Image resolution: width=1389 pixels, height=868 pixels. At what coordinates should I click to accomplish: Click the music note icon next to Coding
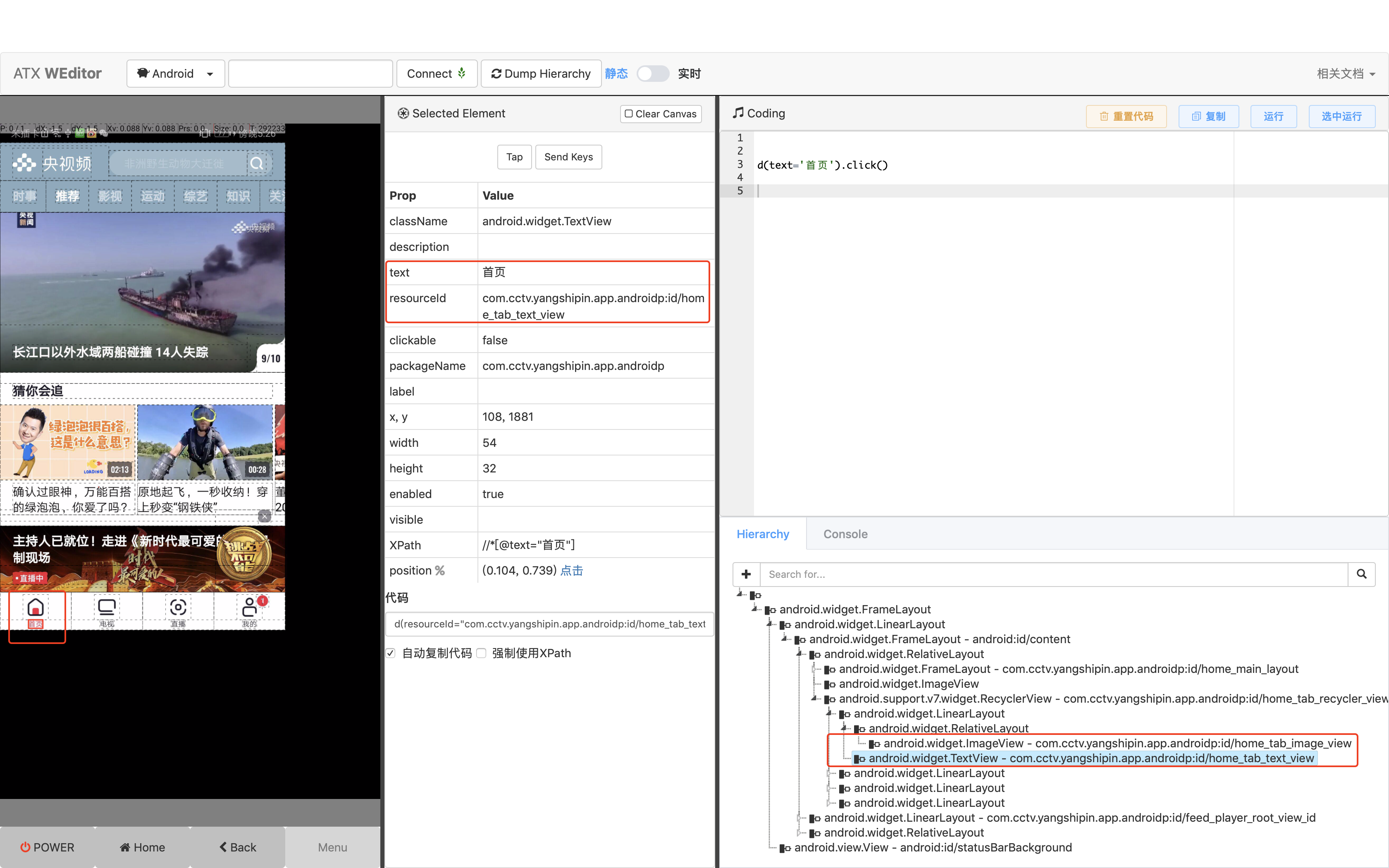739,112
